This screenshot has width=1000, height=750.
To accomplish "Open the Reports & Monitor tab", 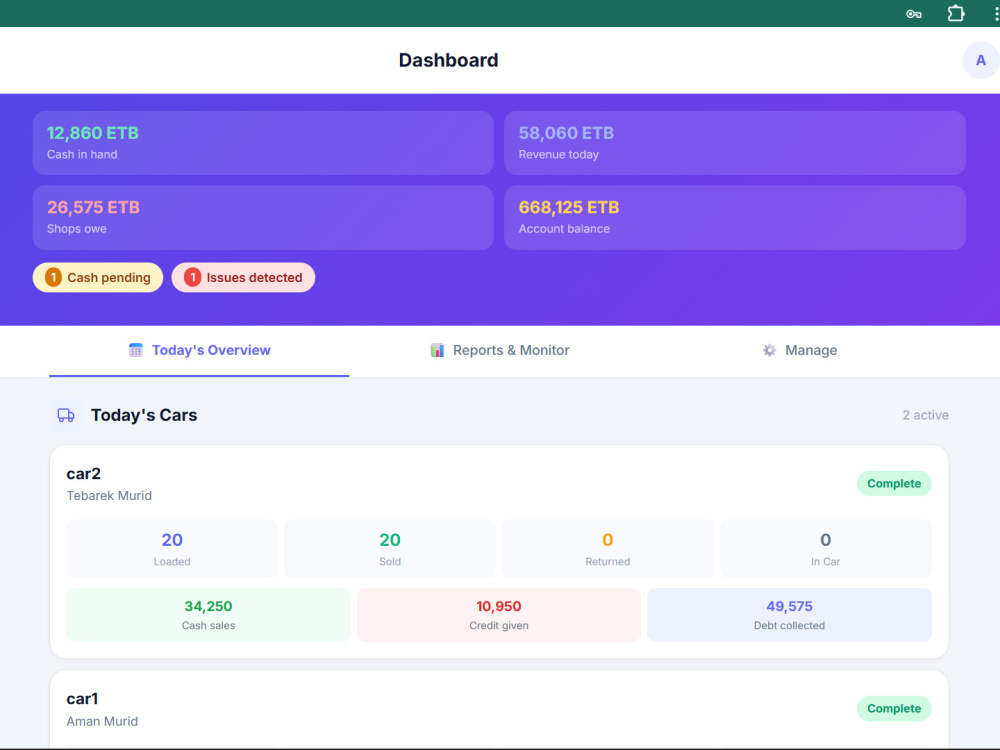I will (x=499, y=350).
